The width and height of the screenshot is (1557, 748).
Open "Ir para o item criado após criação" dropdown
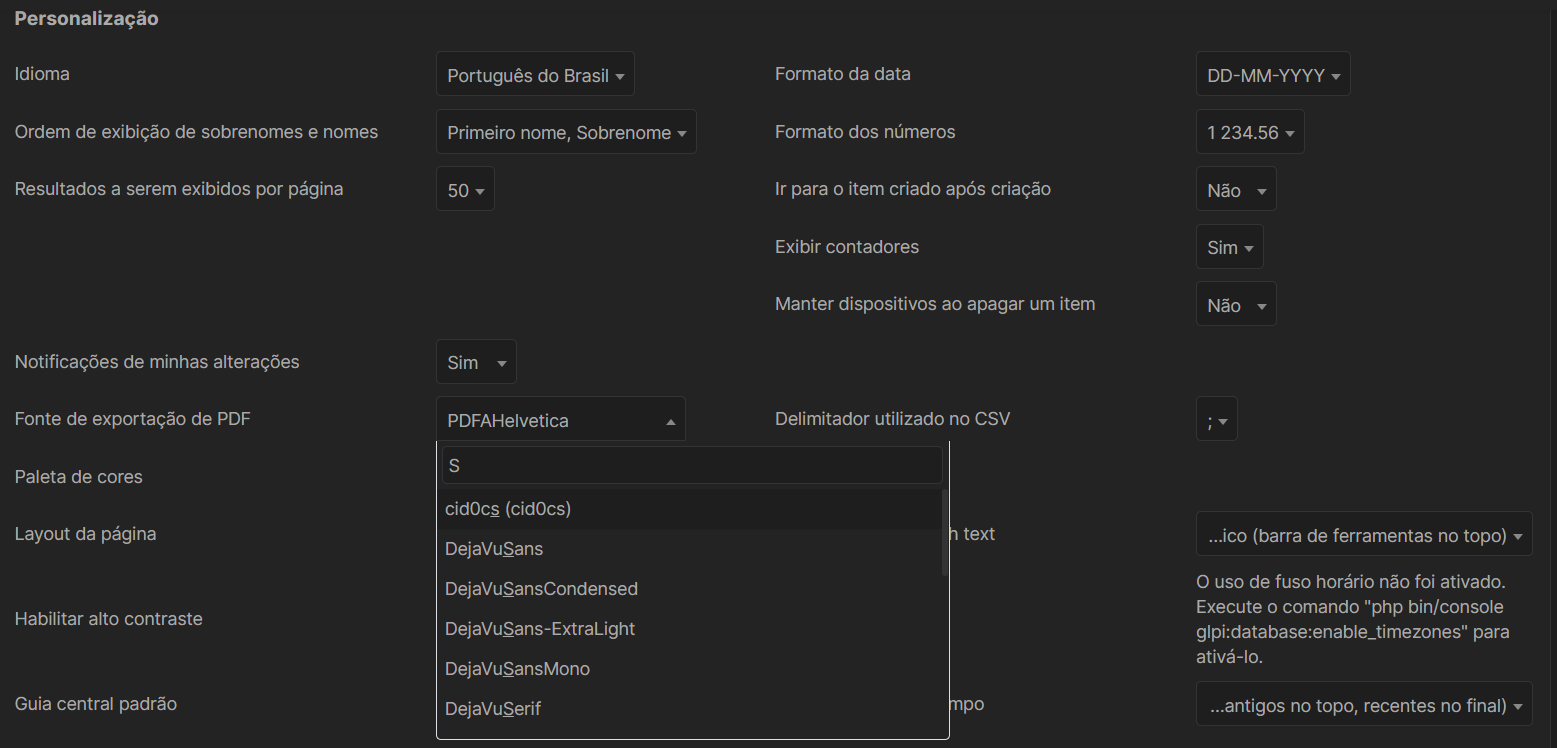1235,188
